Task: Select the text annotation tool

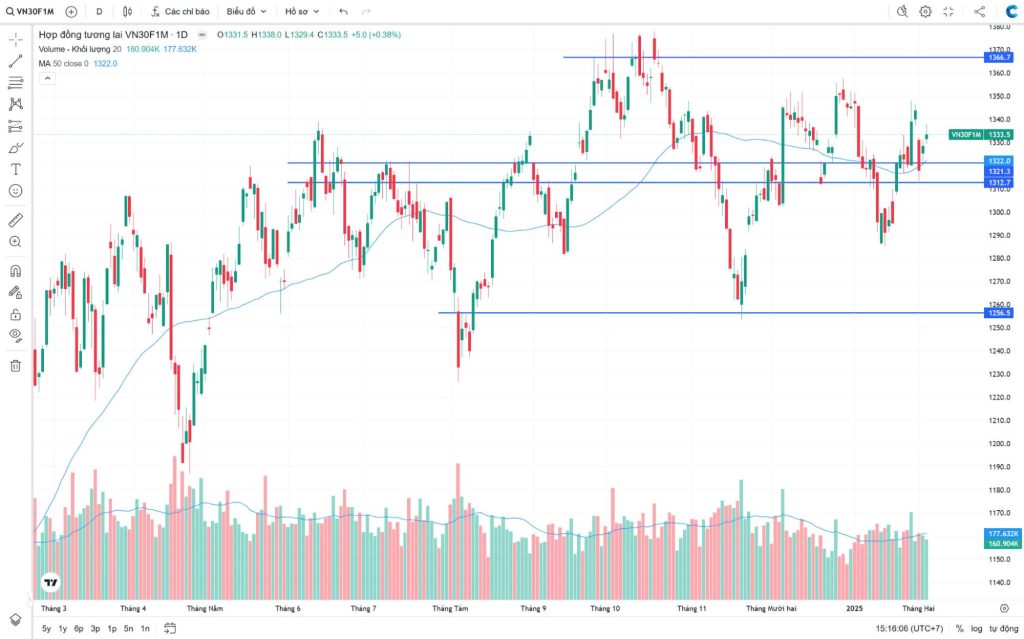Action: click(15, 169)
